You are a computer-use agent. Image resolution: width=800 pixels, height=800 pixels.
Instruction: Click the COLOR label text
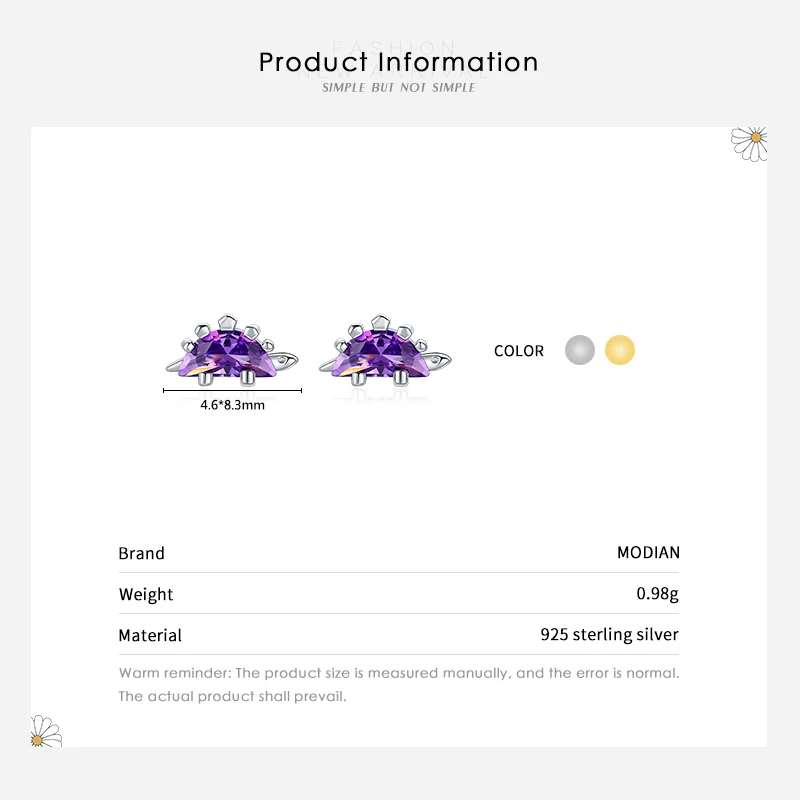[519, 351]
